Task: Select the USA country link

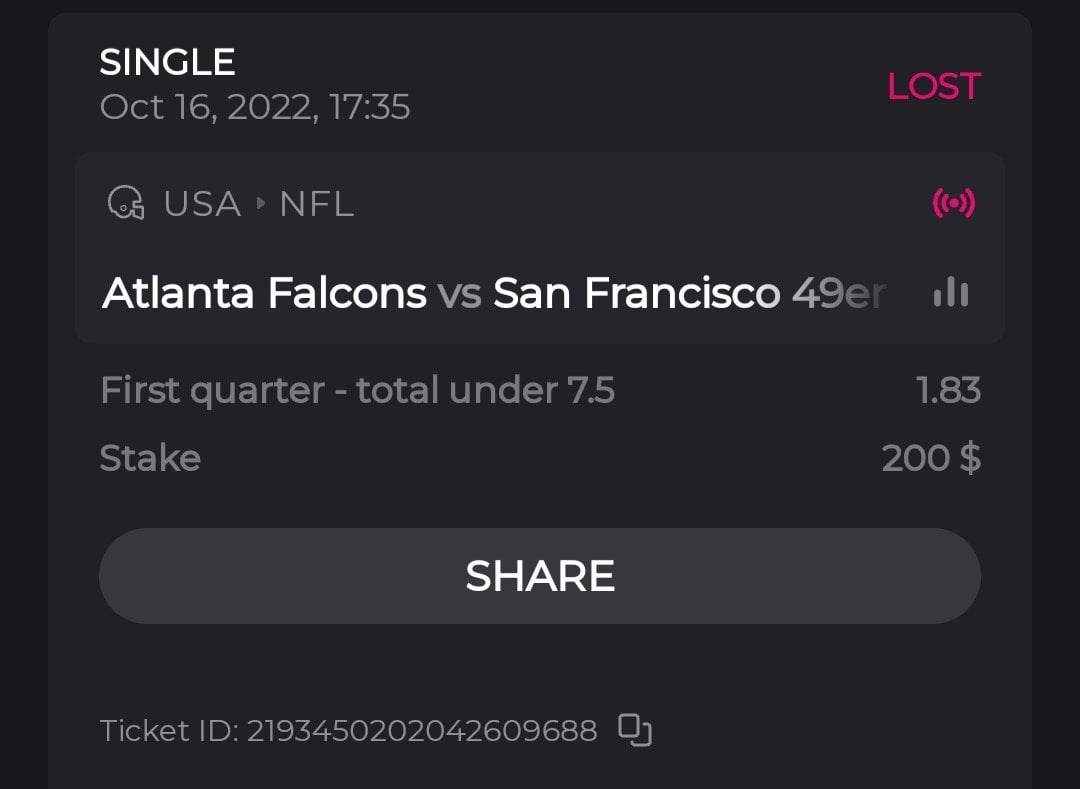Action: (x=202, y=204)
